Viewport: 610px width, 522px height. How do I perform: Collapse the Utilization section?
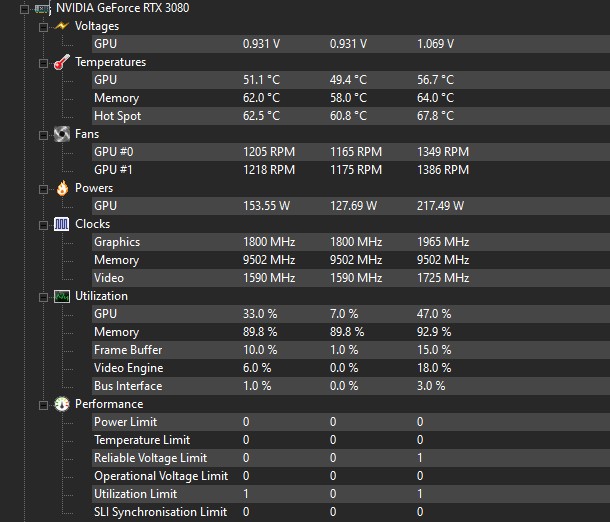click(x=43, y=297)
